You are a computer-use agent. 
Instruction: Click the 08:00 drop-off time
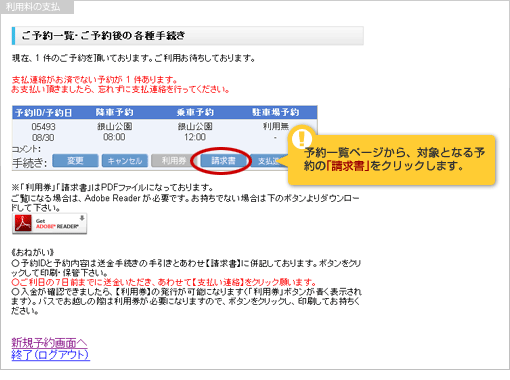click(114, 137)
